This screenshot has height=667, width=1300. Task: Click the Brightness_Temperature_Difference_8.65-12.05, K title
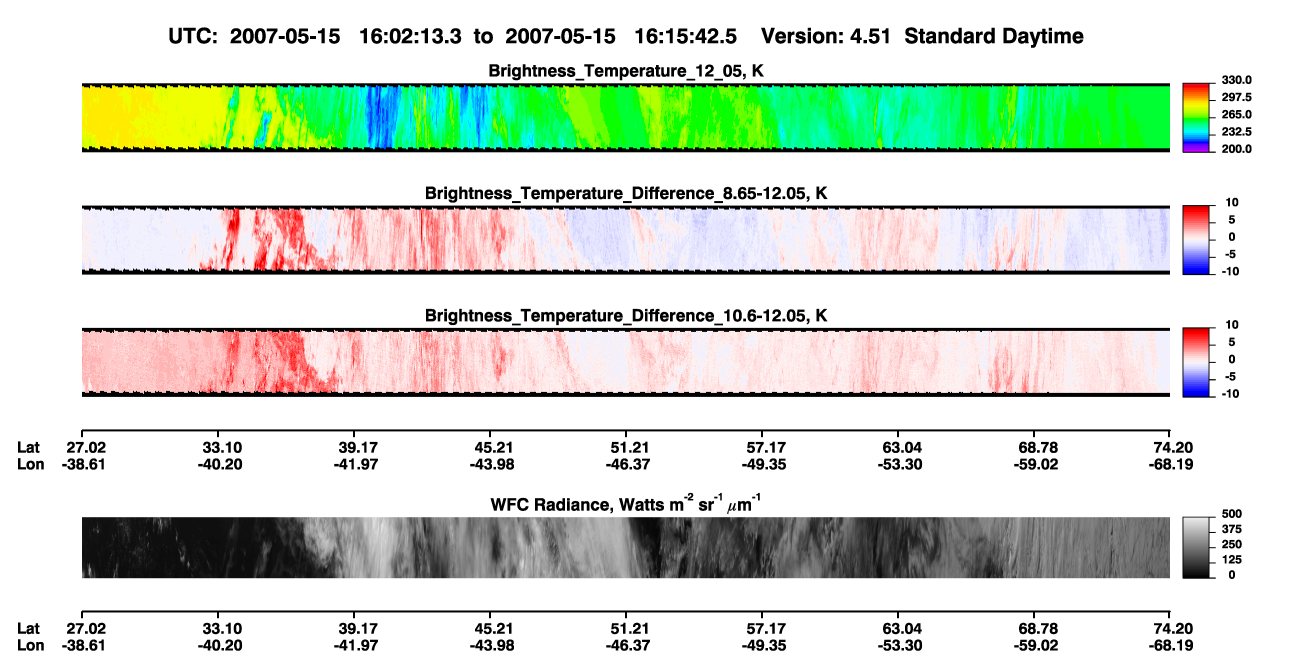tap(626, 193)
